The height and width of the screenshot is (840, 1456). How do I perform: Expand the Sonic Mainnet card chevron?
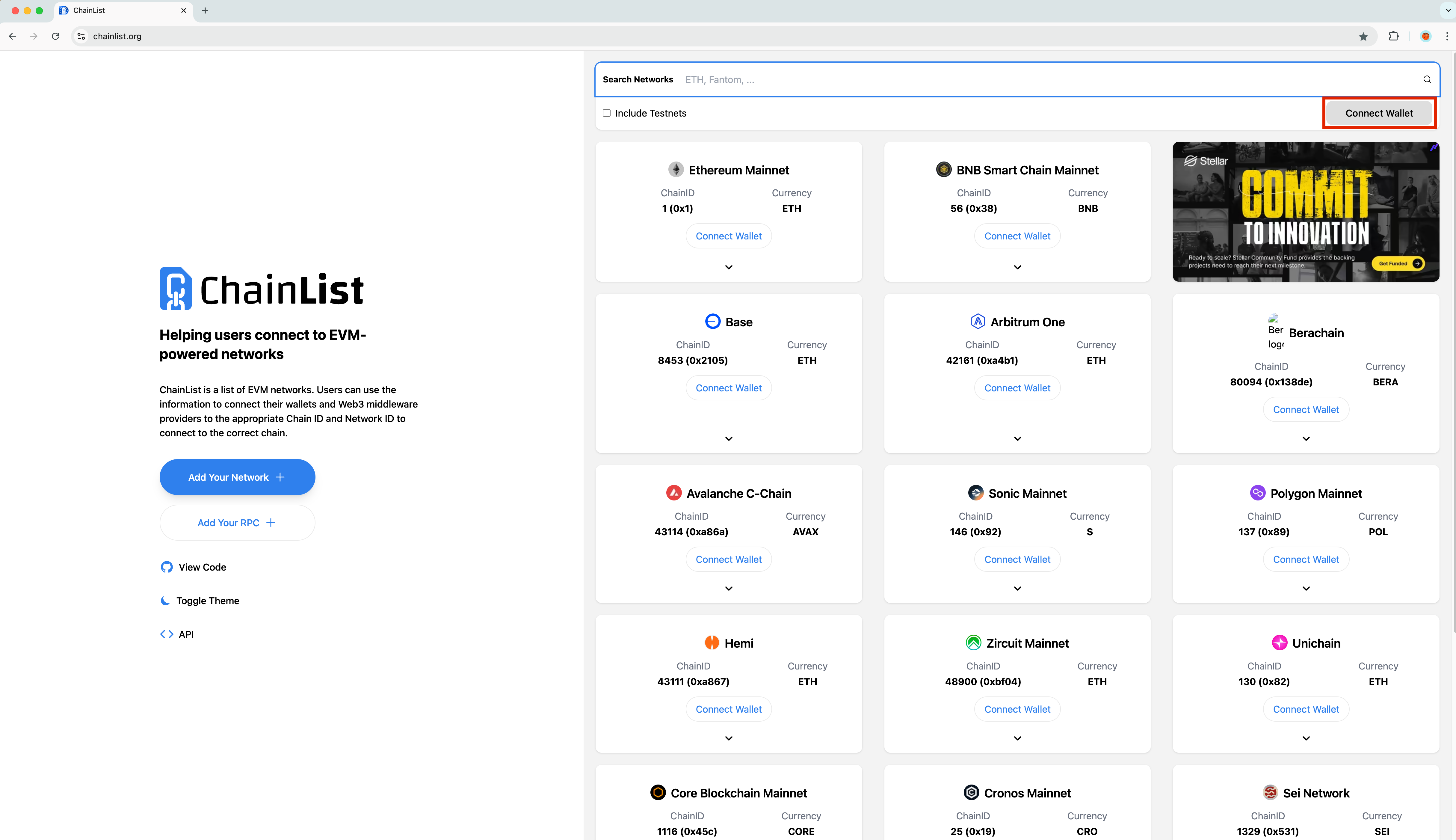[1018, 589]
